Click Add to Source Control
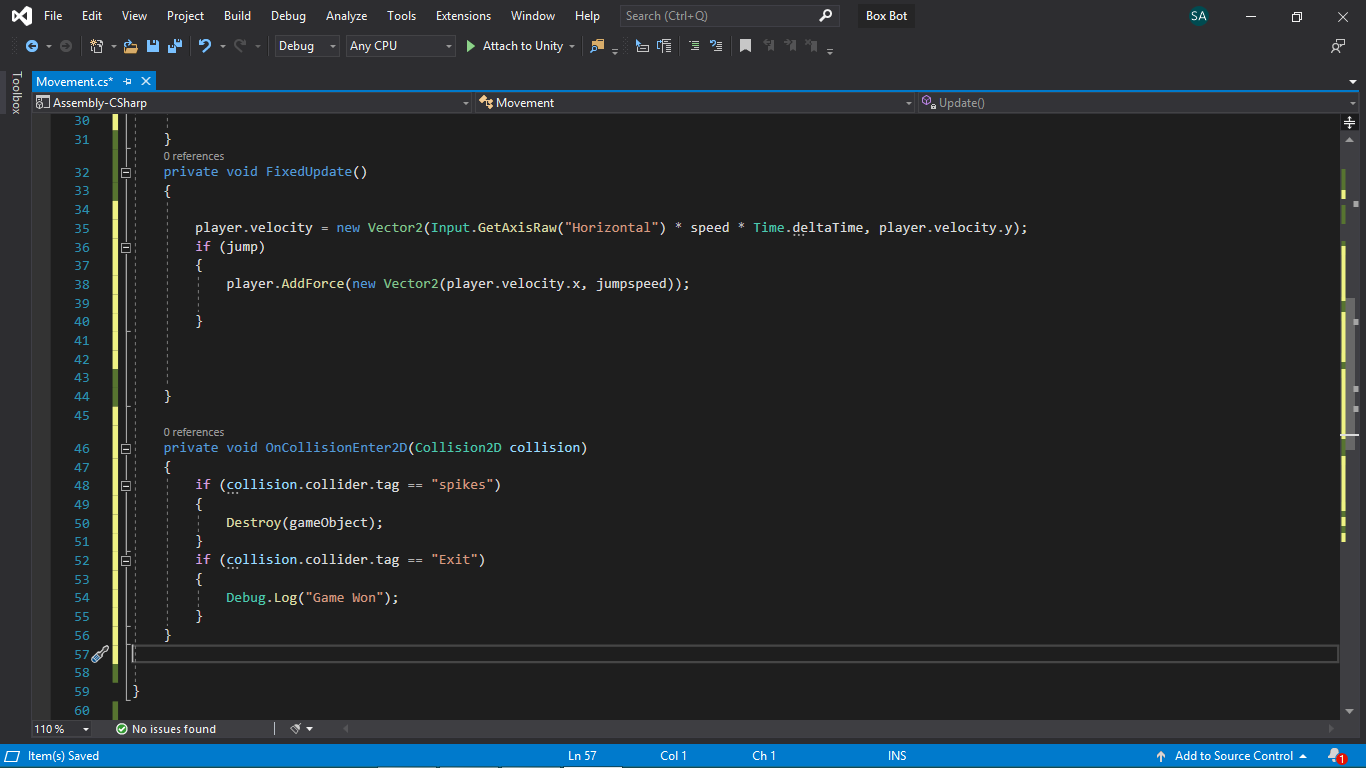This screenshot has width=1366, height=768. coord(1233,755)
